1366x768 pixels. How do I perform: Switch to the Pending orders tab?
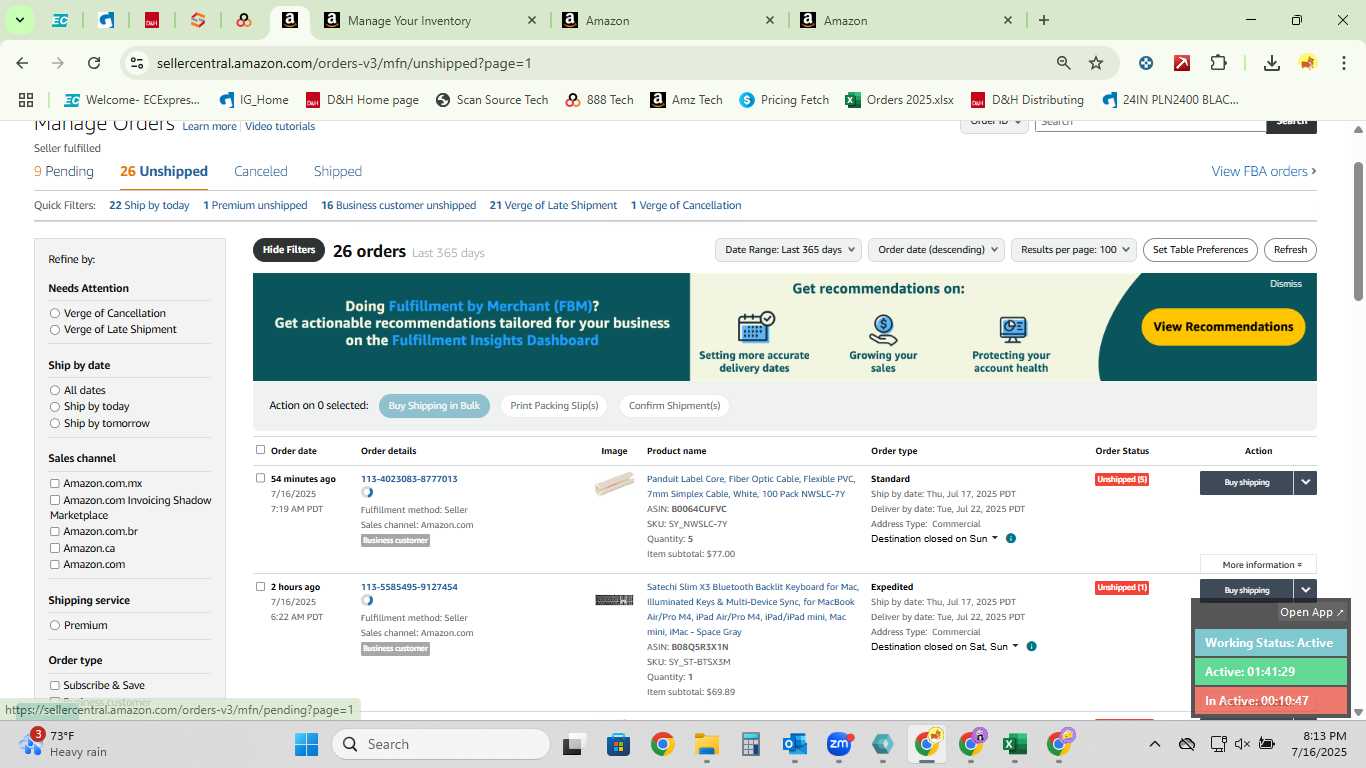coord(64,172)
